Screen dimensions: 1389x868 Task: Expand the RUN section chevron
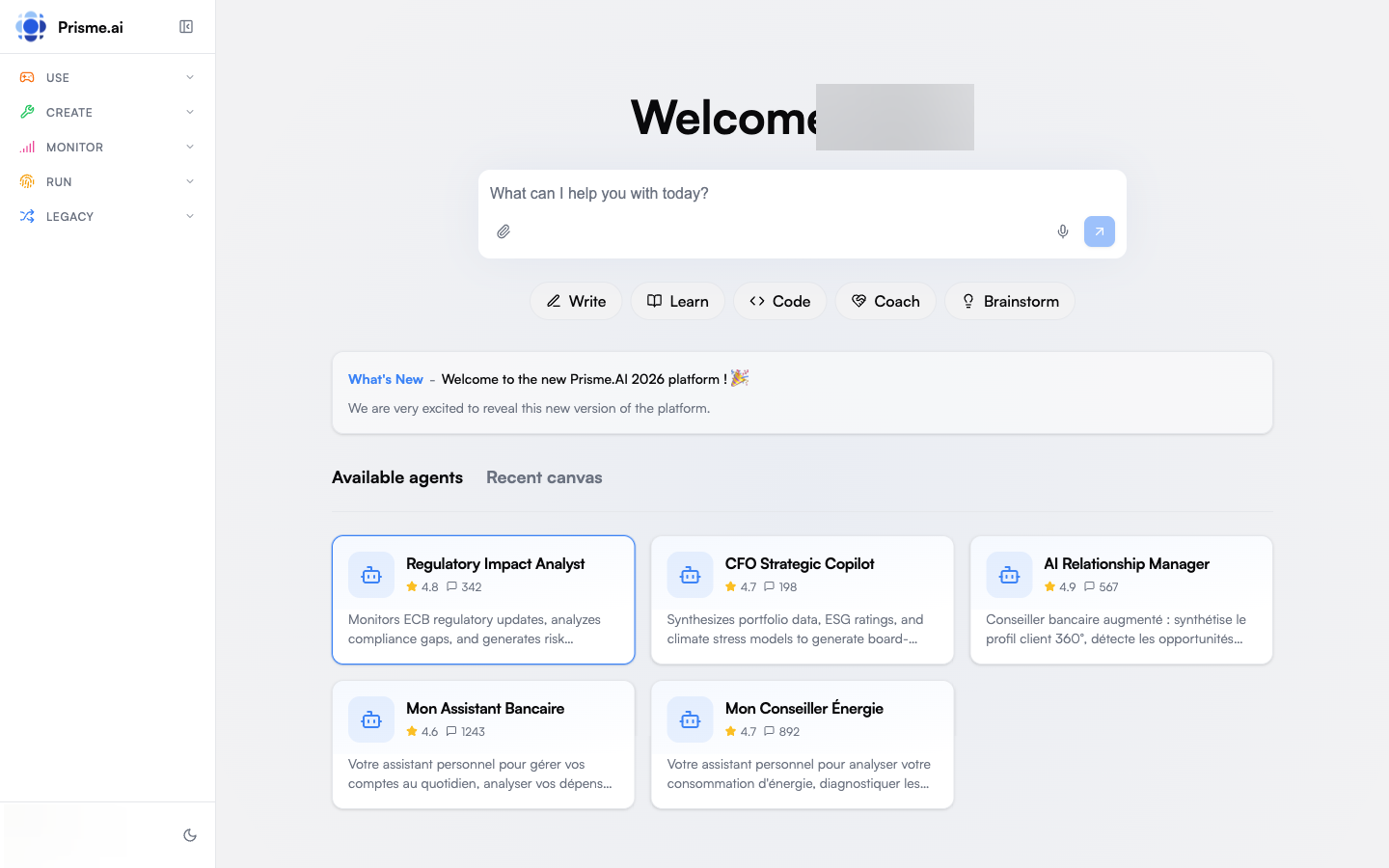pyautogui.click(x=190, y=181)
